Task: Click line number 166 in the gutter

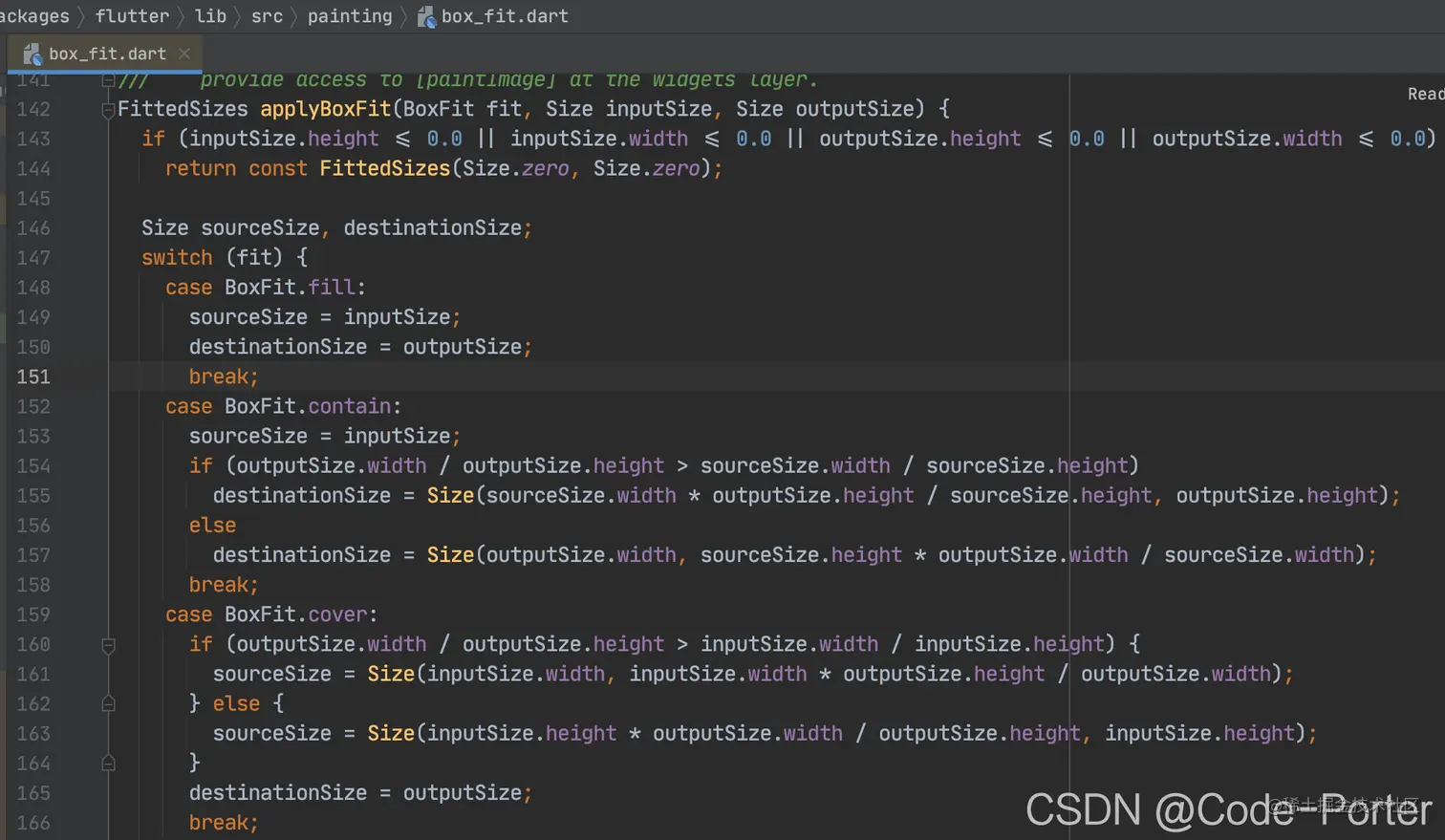Action: (33, 823)
